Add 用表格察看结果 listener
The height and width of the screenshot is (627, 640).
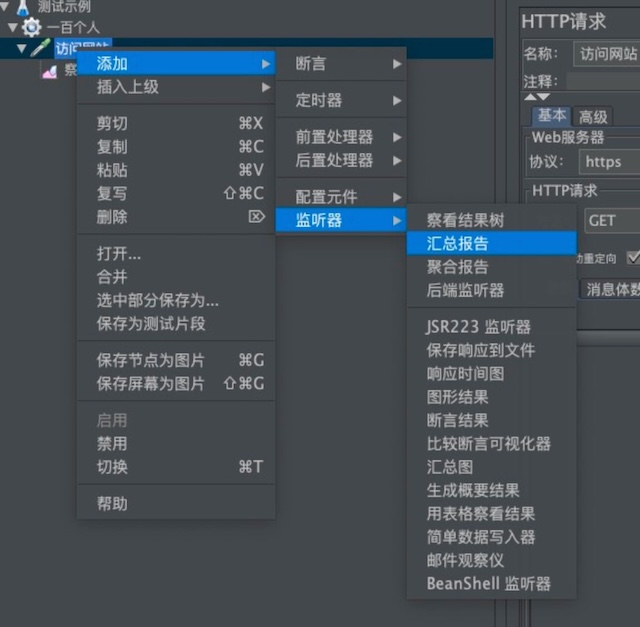(492, 514)
